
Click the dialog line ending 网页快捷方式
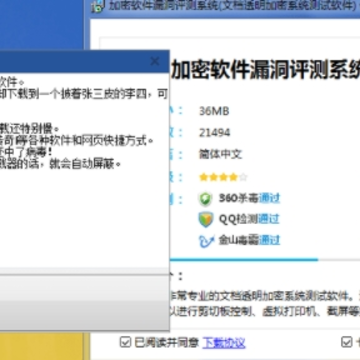pyautogui.click(x=77, y=141)
